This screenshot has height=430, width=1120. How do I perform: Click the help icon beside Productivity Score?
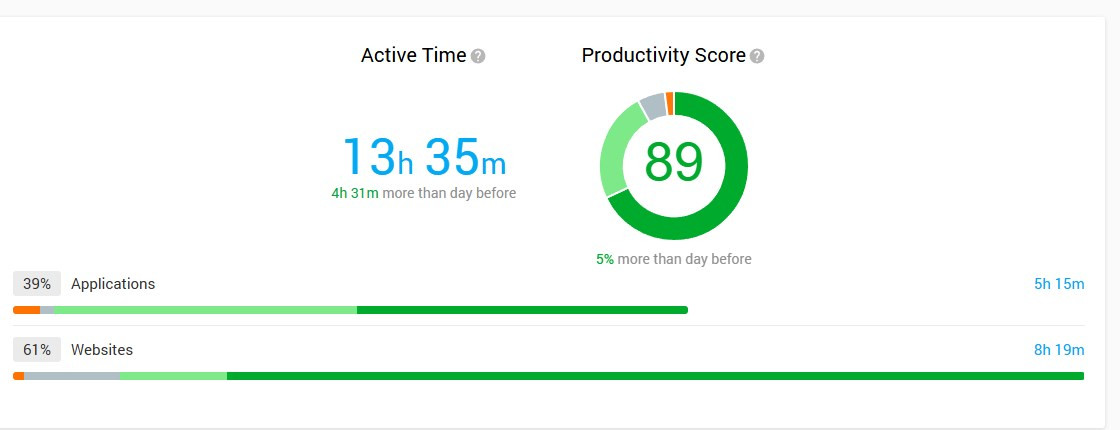click(x=757, y=56)
